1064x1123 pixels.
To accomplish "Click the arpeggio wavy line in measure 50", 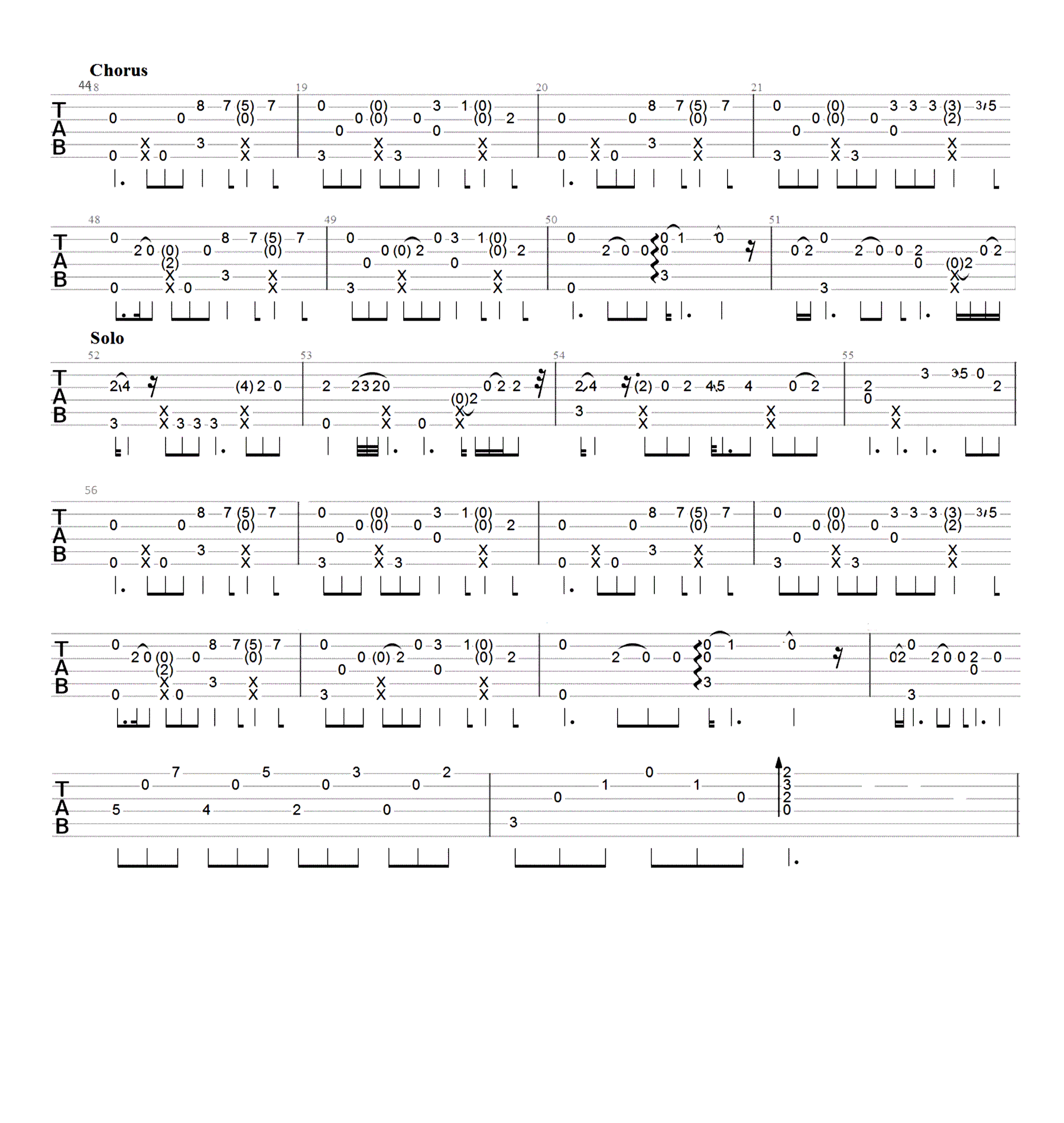I will point(654,258).
